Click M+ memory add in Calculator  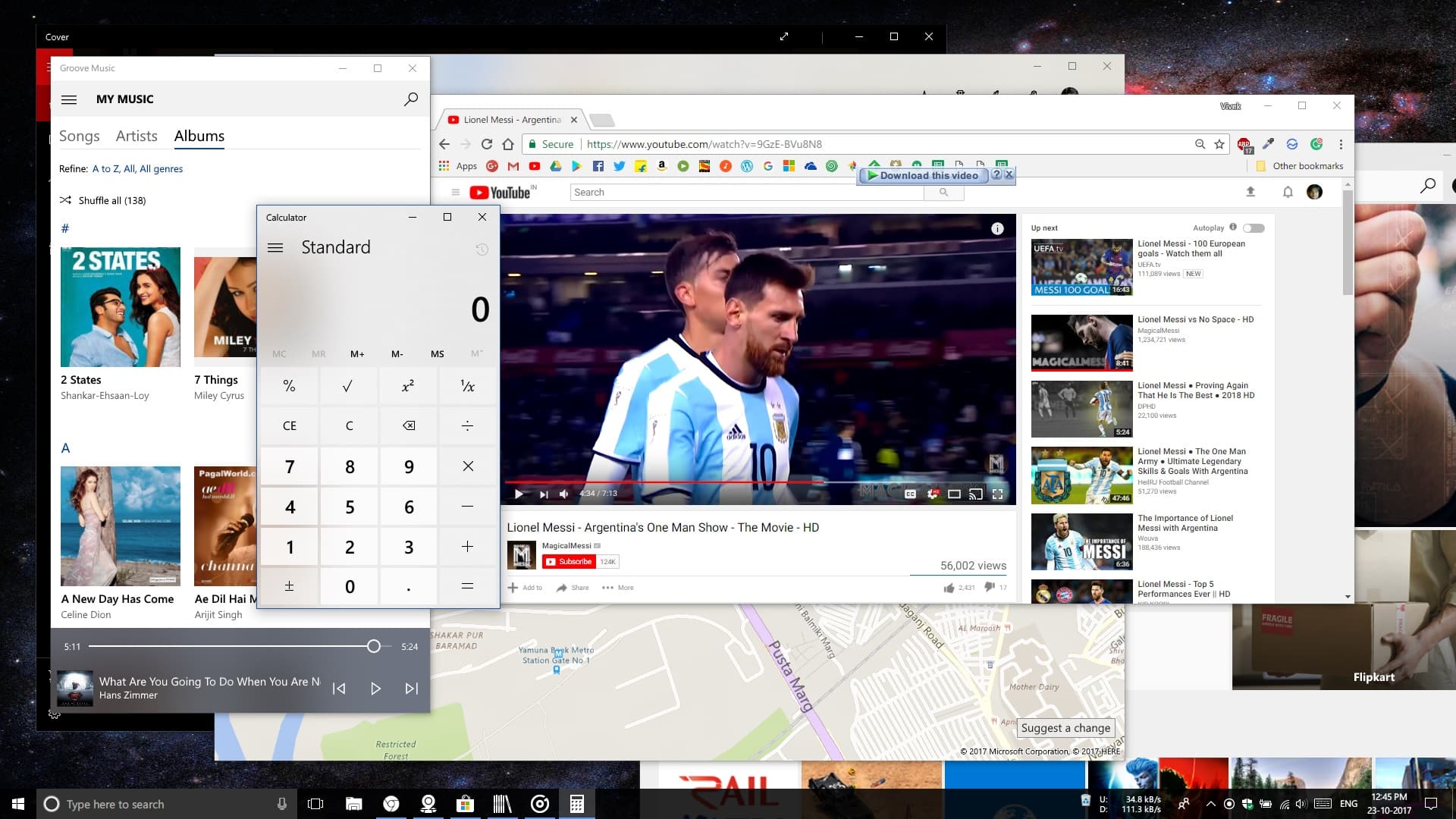(x=357, y=354)
